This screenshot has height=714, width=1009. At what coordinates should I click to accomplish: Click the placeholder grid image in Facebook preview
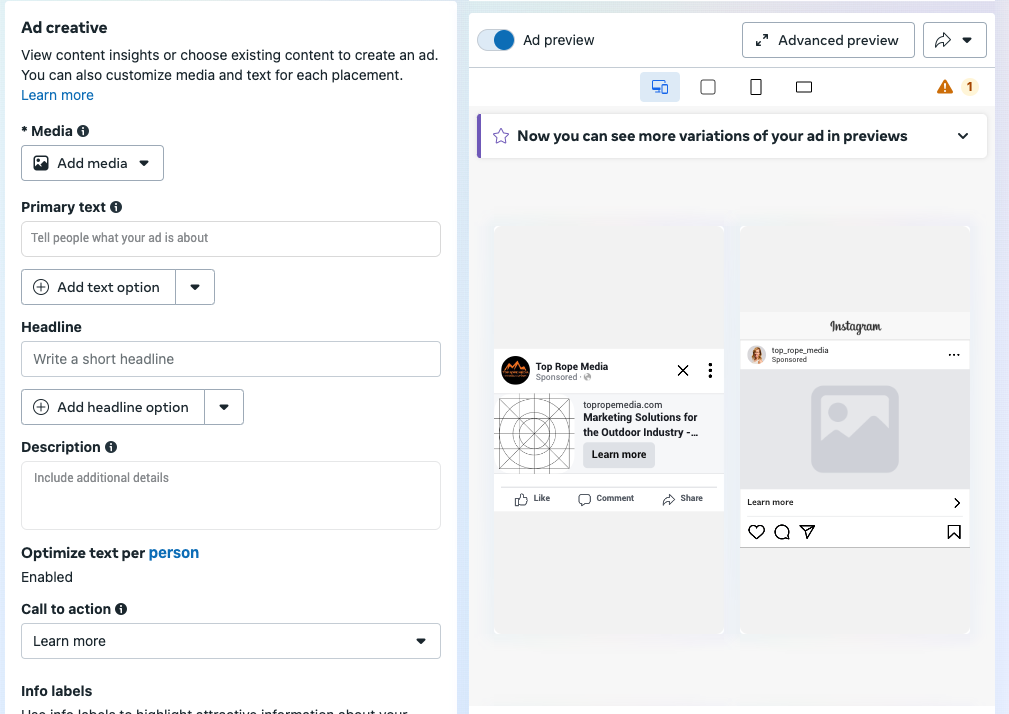[535, 434]
